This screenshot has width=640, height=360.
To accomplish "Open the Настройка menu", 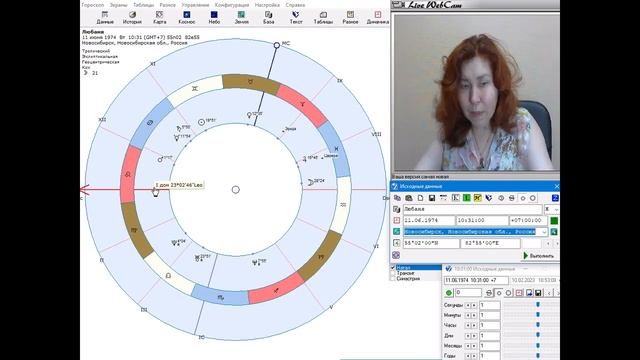I will point(267,5).
